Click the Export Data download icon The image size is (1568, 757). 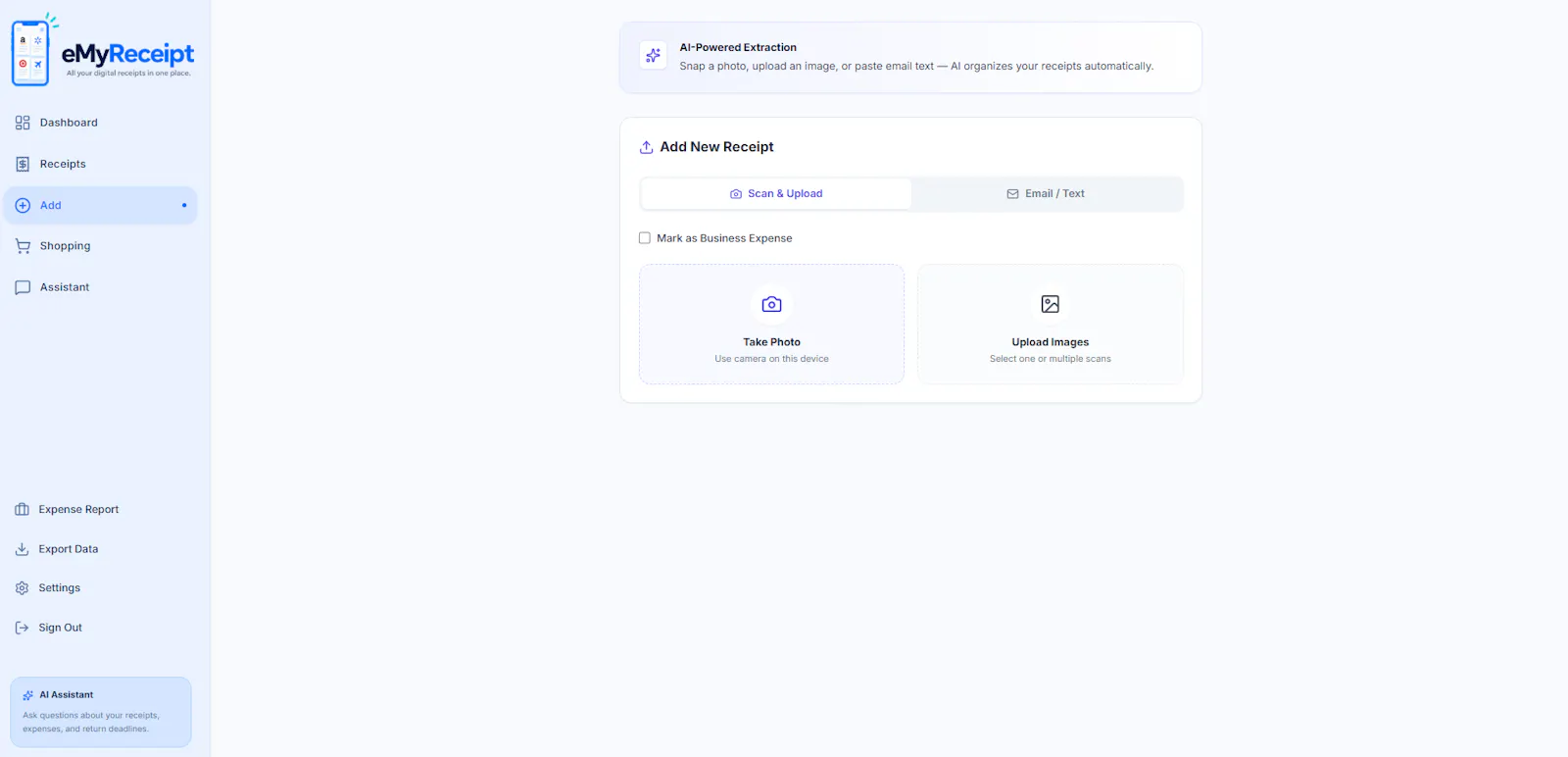coord(22,549)
